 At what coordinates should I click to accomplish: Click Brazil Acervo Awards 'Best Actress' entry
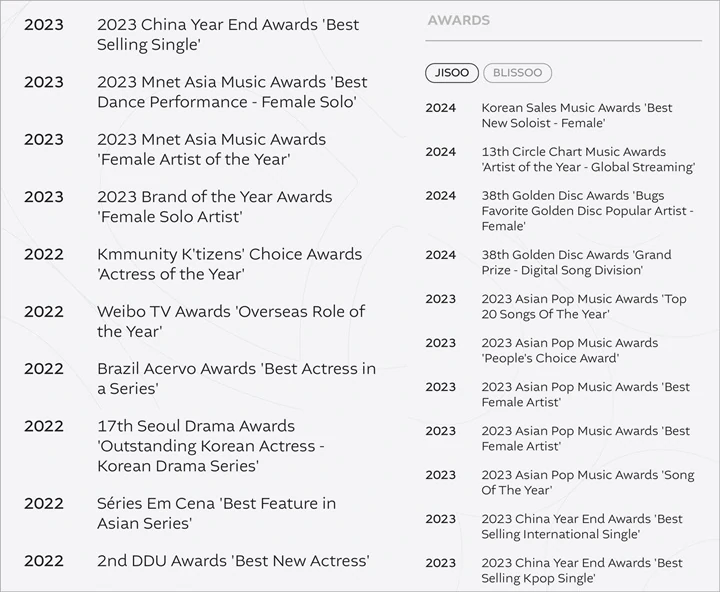point(236,378)
